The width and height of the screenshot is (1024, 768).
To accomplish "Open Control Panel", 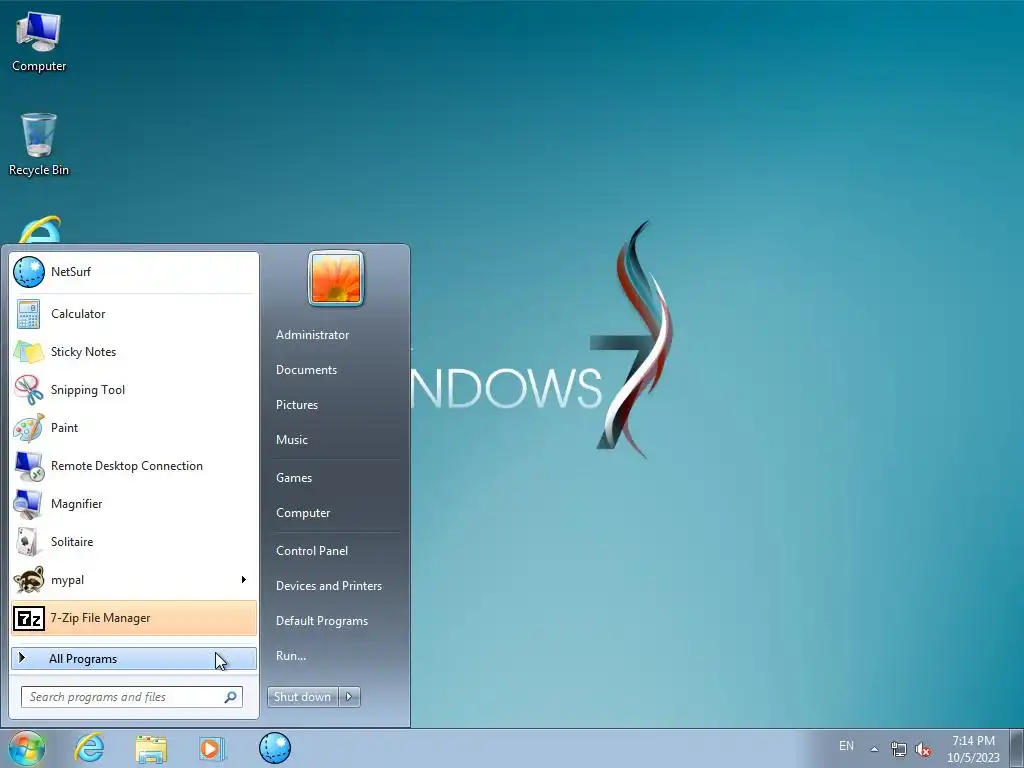I will [x=312, y=551].
